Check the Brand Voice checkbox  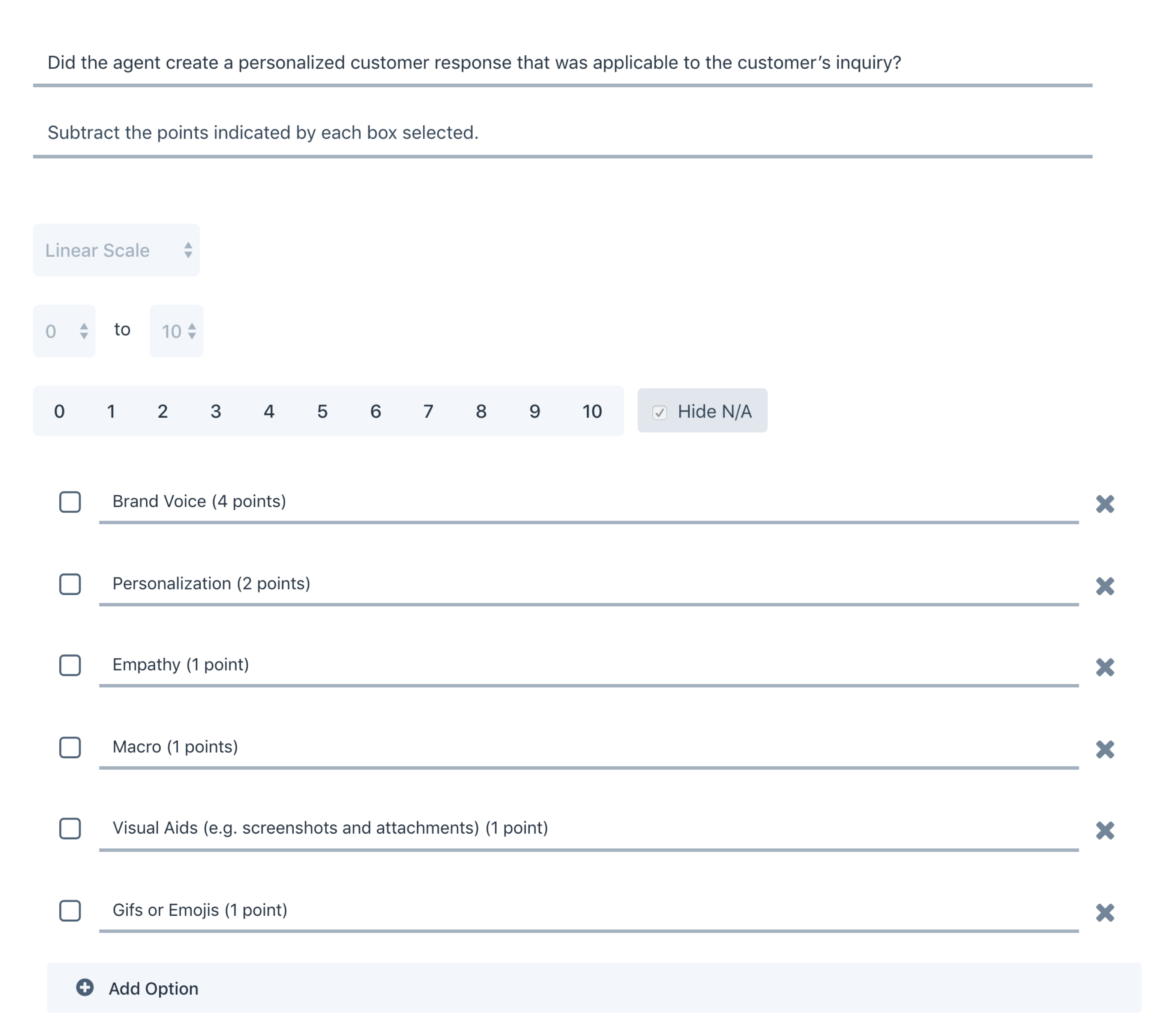point(70,502)
